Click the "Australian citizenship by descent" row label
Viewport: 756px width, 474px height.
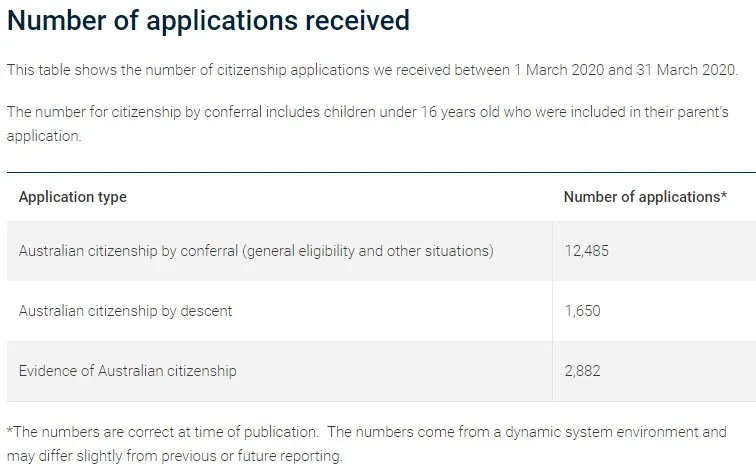click(125, 311)
